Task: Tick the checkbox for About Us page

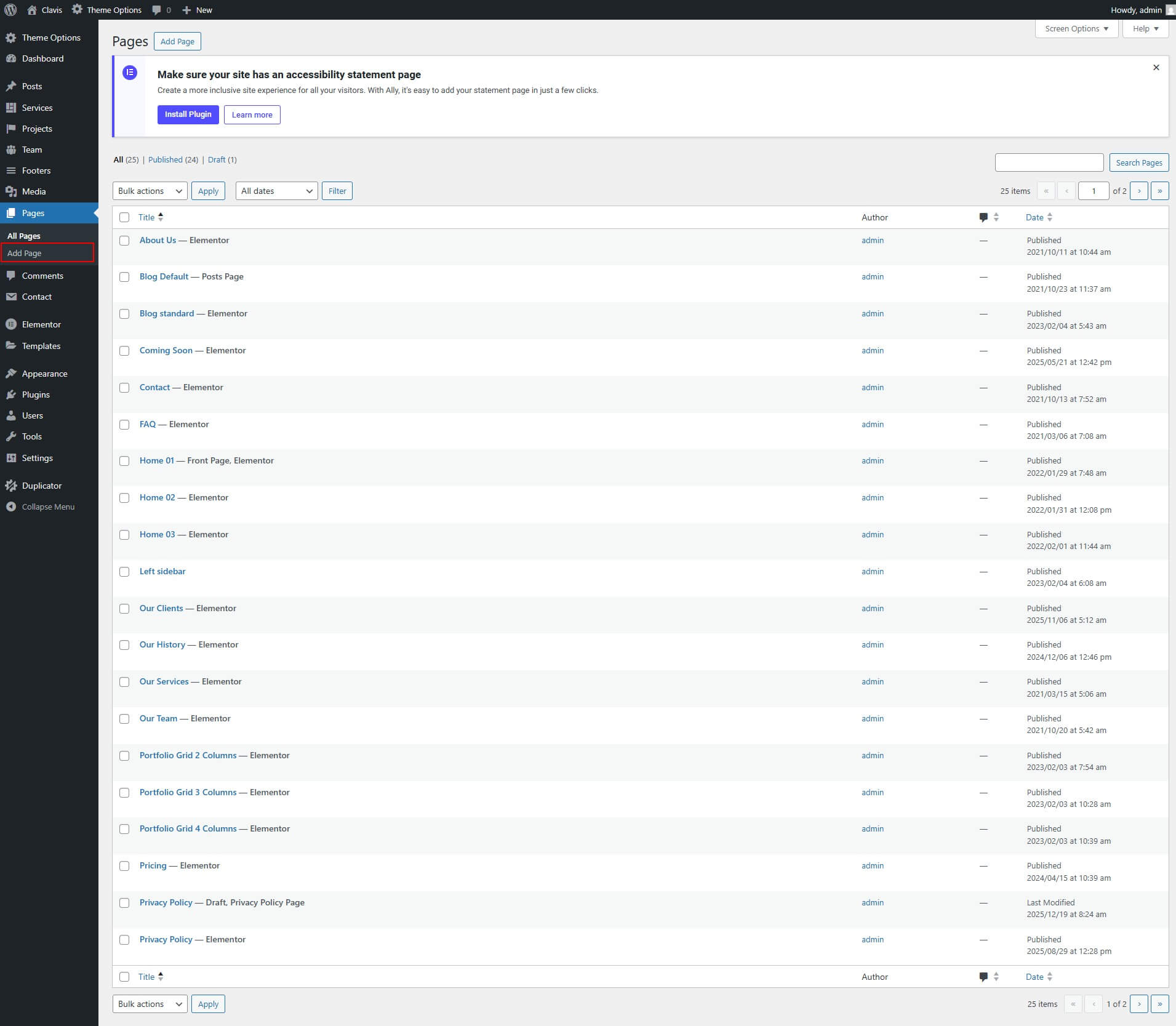Action: [124, 241]
